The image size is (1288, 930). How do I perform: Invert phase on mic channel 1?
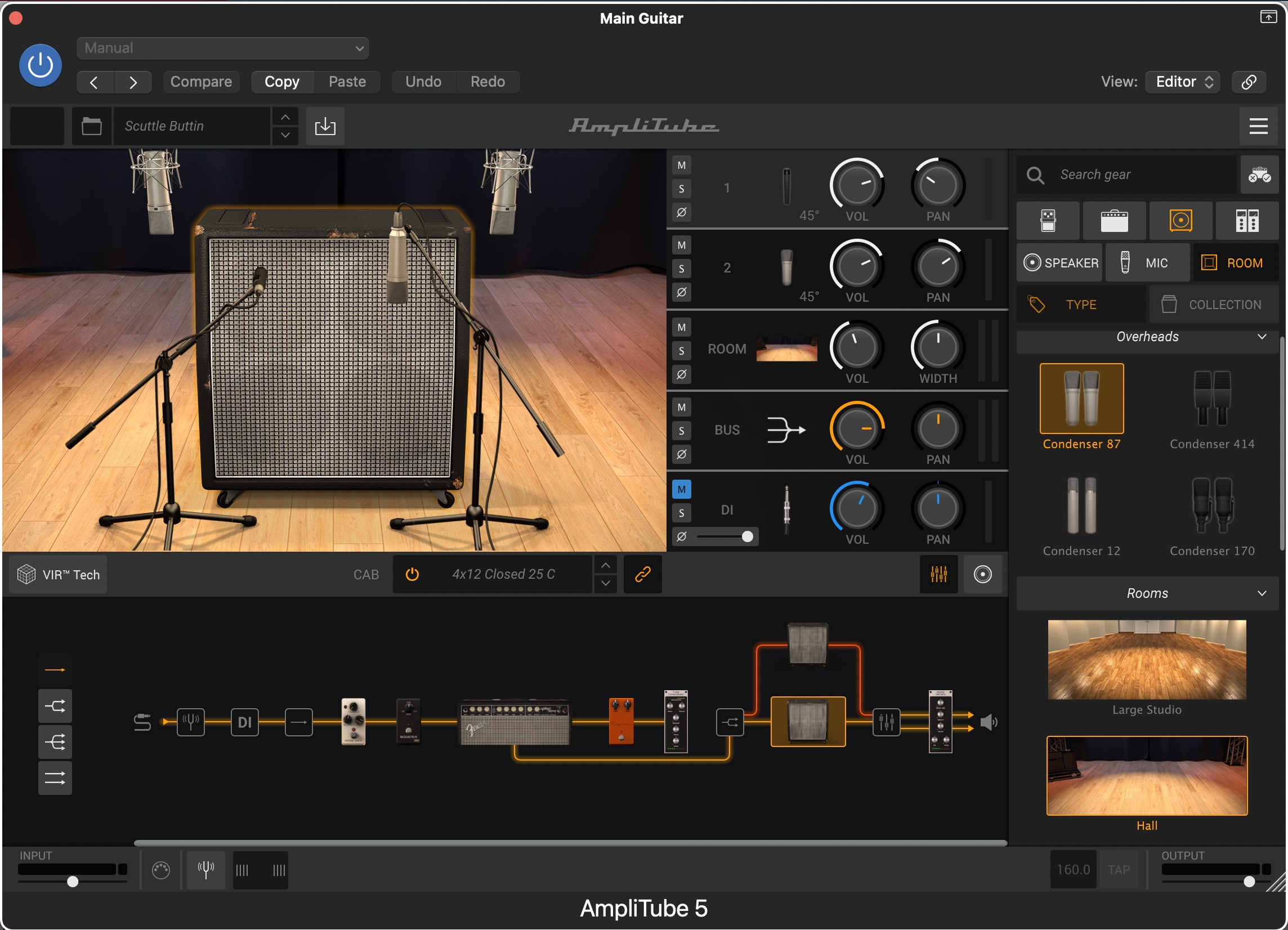[682, 212]
